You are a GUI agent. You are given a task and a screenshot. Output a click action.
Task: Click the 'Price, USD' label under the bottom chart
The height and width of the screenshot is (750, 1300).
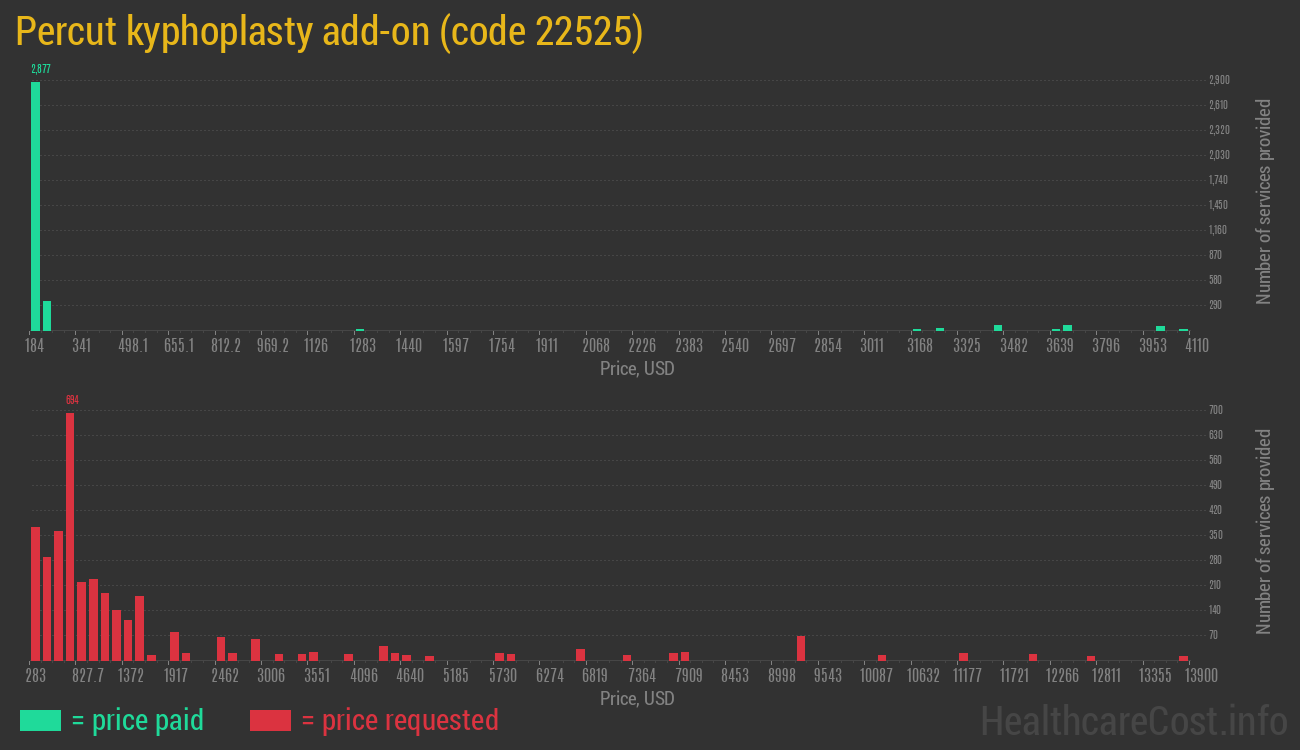pyautogui.click(x=637, y=698)
